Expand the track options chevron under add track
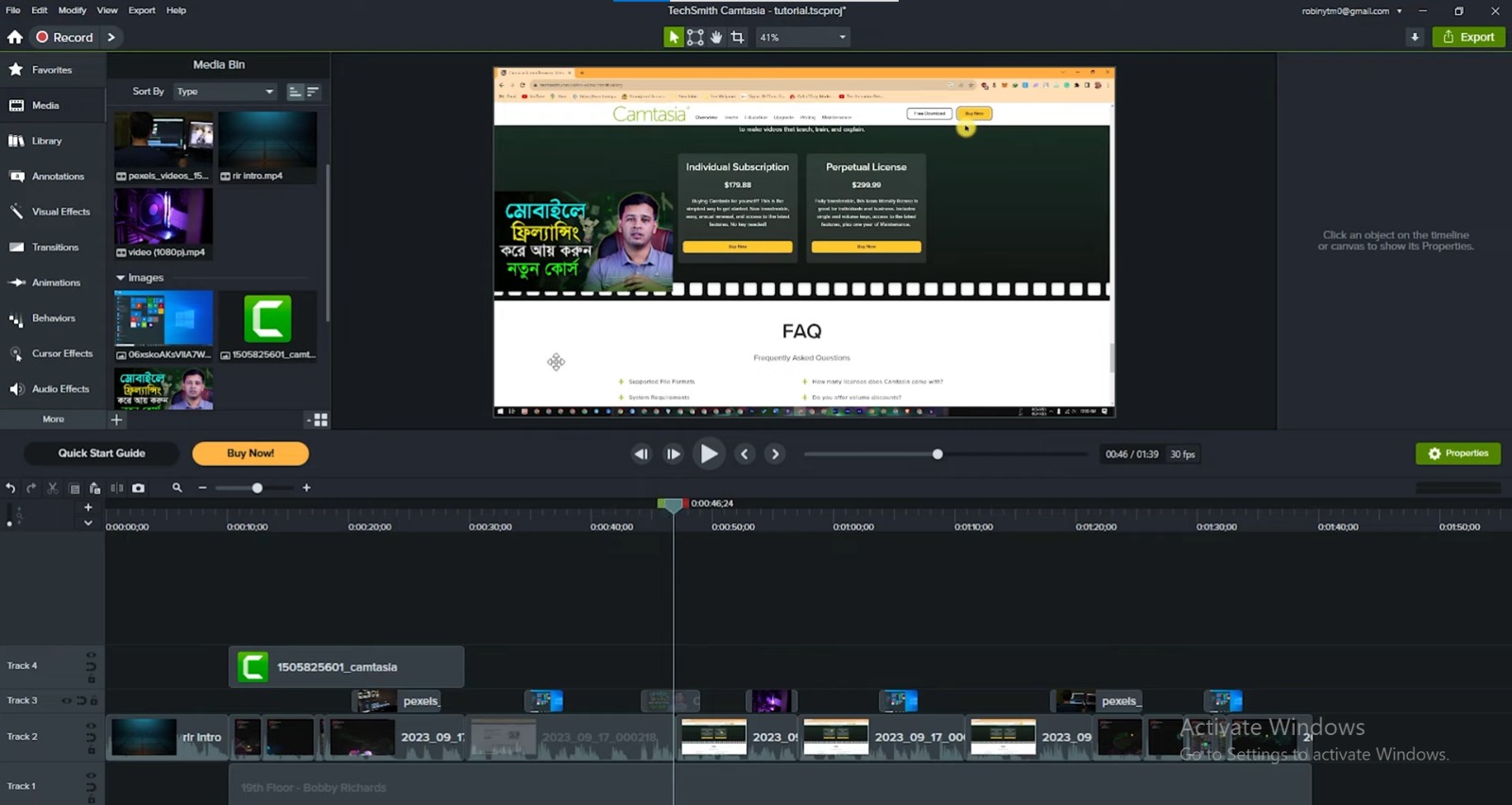 [x=88, y=522]
